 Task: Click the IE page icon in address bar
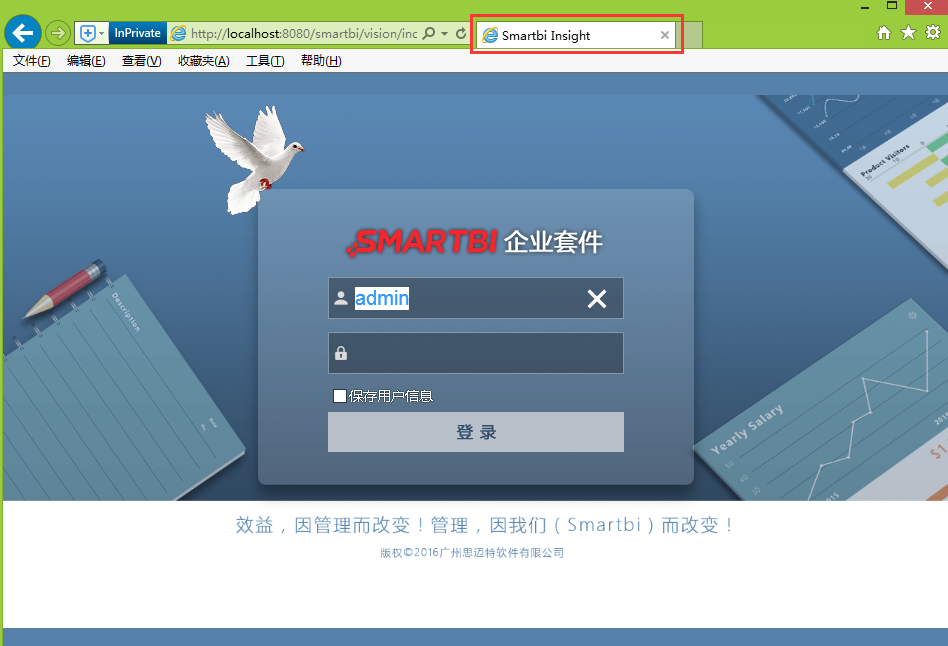click(x=178, y=33)
